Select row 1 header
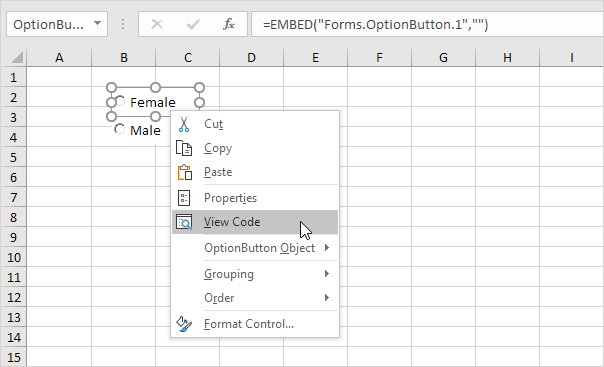The width and height of the screenshot is (604, 367). click(x=13, y=77)
